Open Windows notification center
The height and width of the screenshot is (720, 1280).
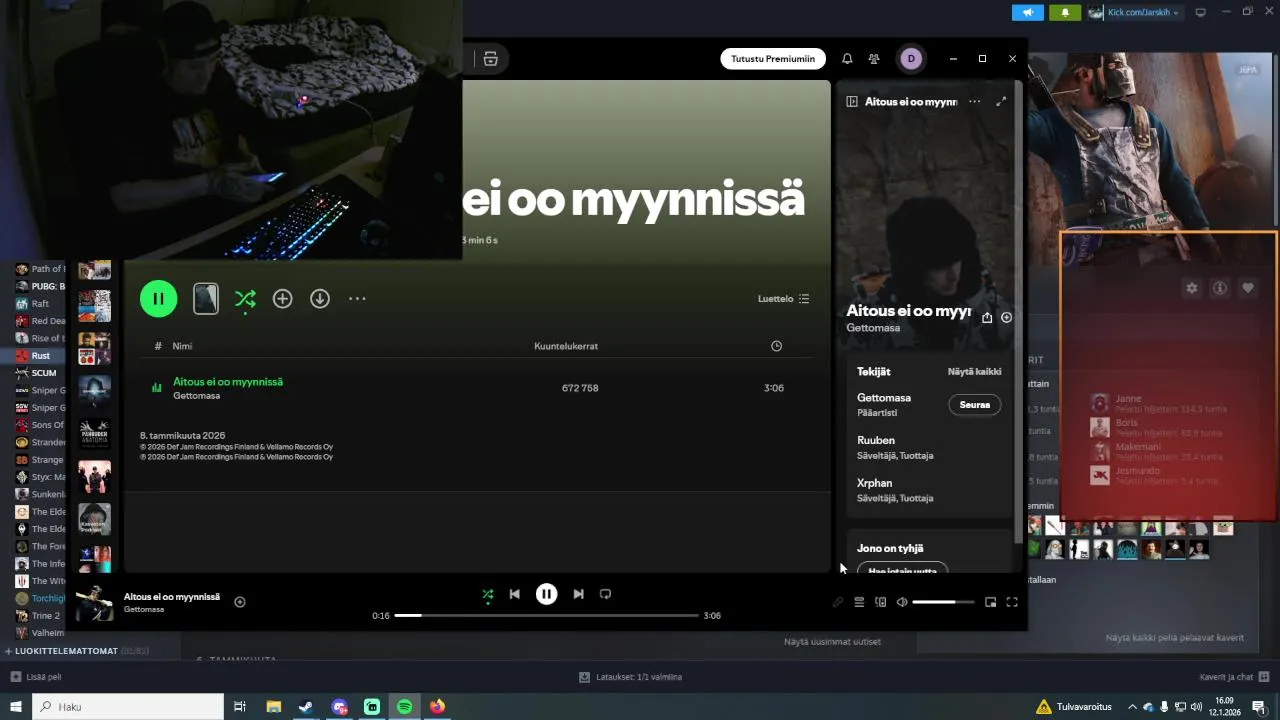[x=1258, y=707]
